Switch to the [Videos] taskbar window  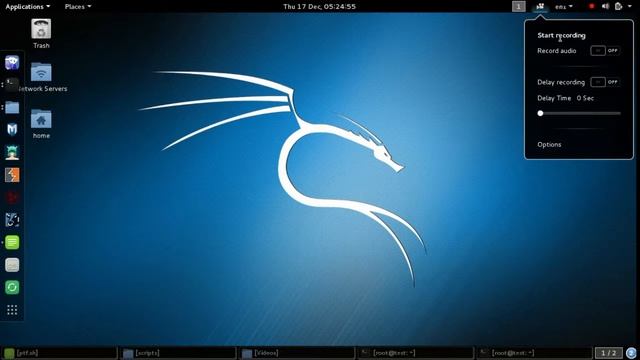pyautogui.click(x=297, y=353)
